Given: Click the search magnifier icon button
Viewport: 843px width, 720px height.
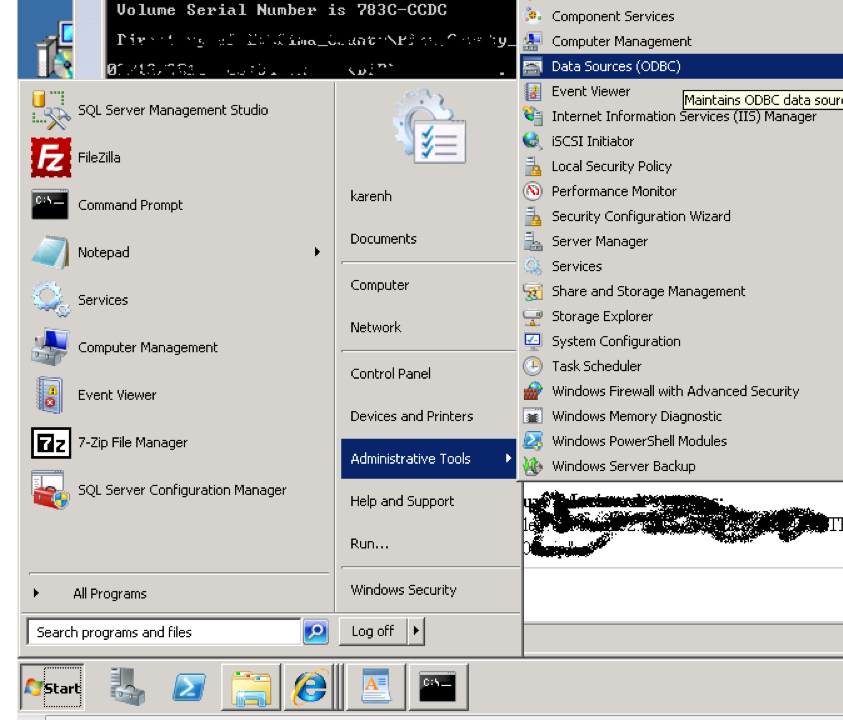Looking at the screenshot, I should (x=316, y=631).
